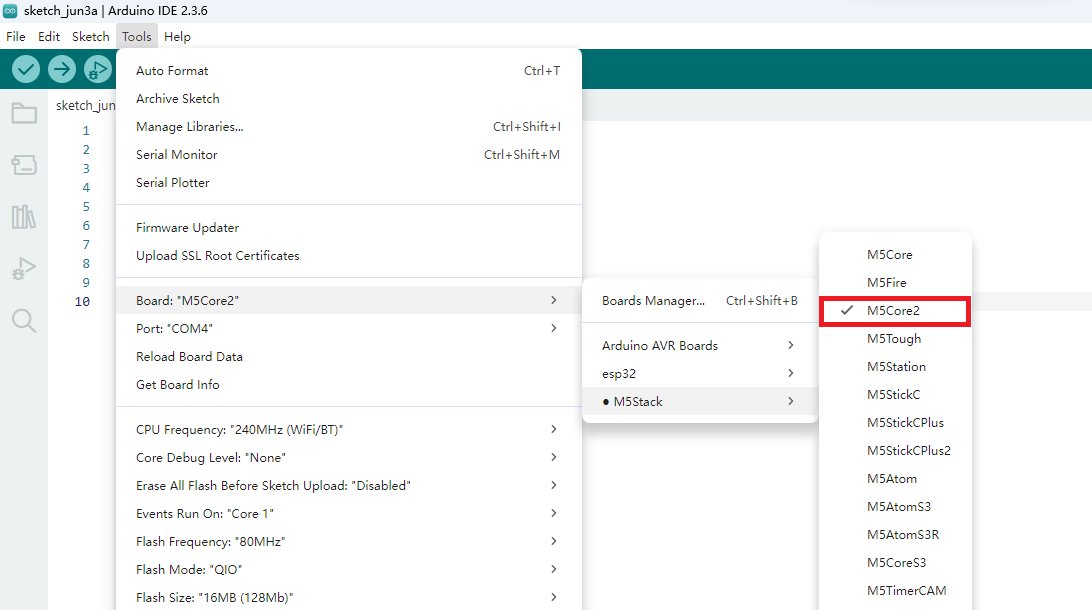Open the Debug sidebar icon
The height and width of the screenshot is (610, 1092).
point(24,269)
